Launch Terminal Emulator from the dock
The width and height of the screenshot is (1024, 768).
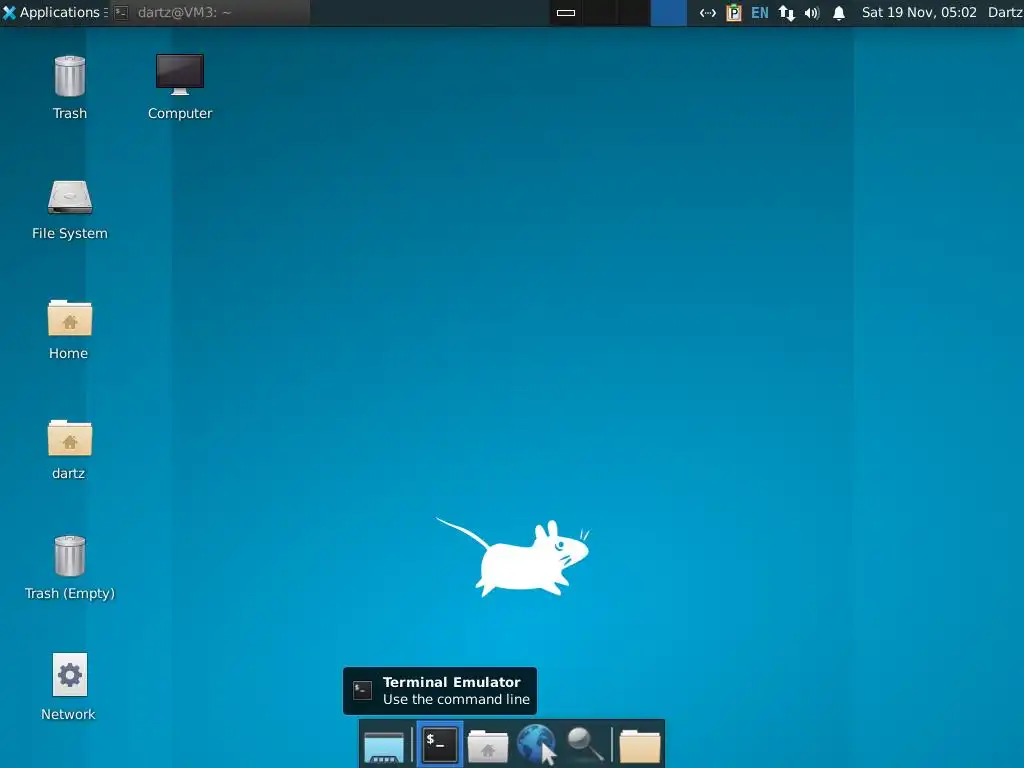click(440, 744)
